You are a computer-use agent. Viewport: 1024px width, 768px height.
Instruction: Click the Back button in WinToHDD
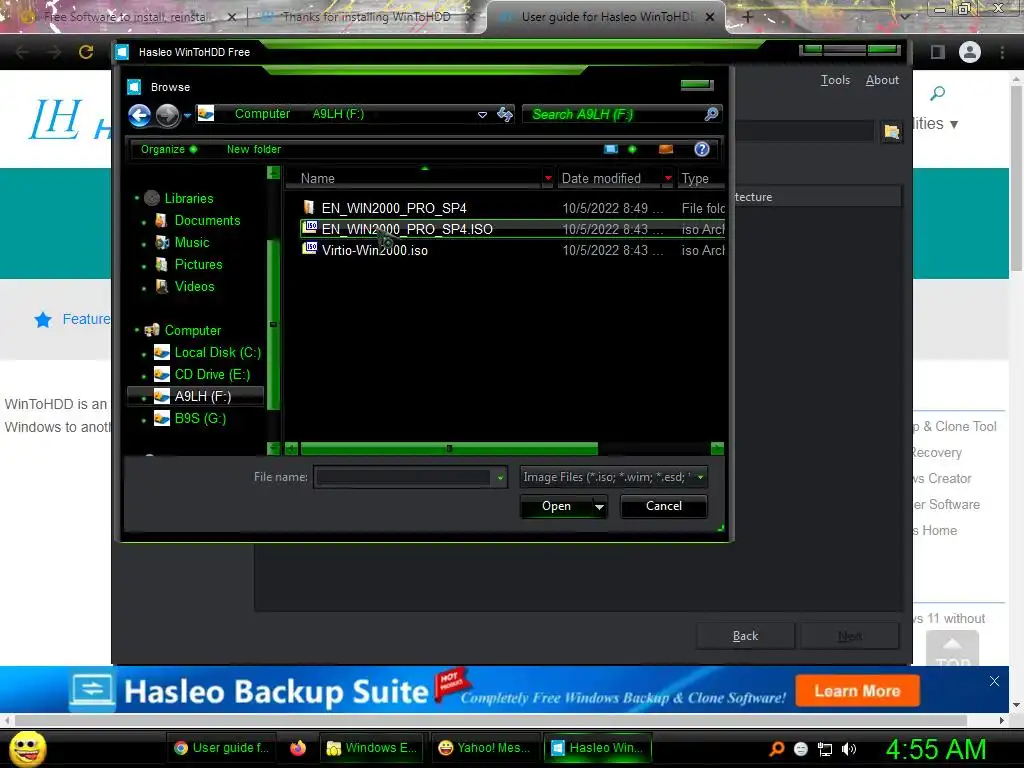[745, 635]
